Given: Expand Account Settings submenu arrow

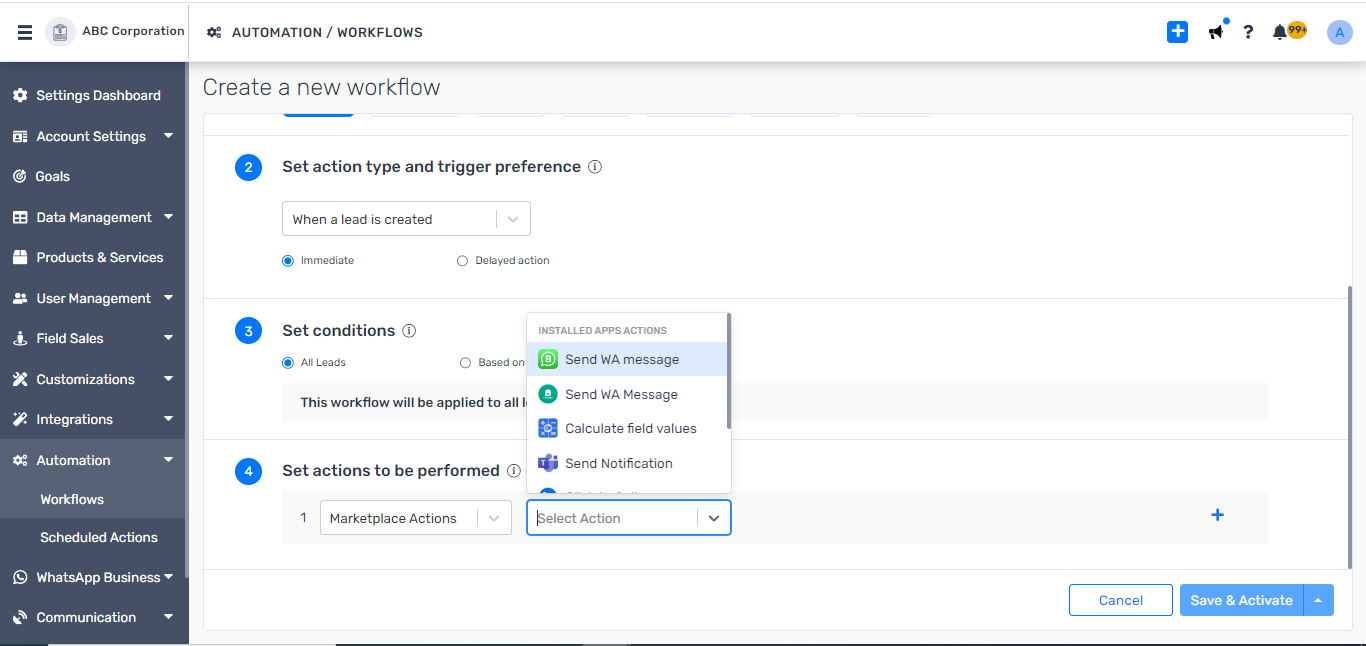Looking at the screenshot, I should pos(168,136).
